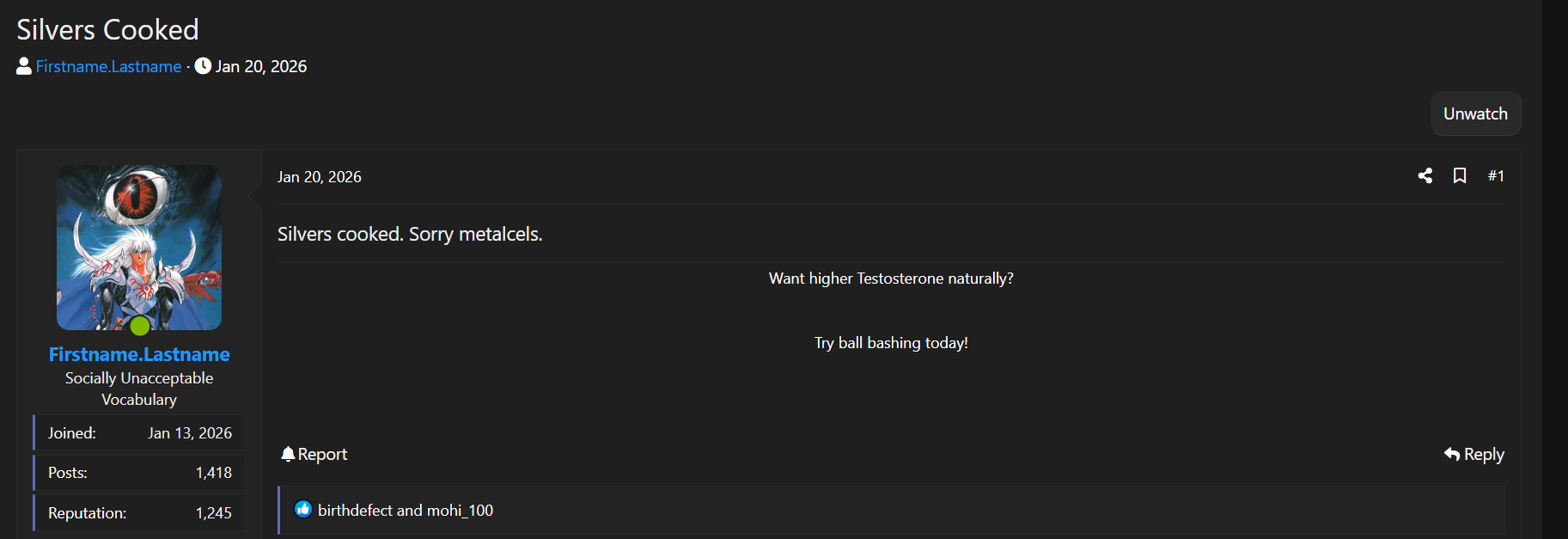Click the Reputation value 1,245
This screenshot has height=539, width=1568.
(213, 513)
